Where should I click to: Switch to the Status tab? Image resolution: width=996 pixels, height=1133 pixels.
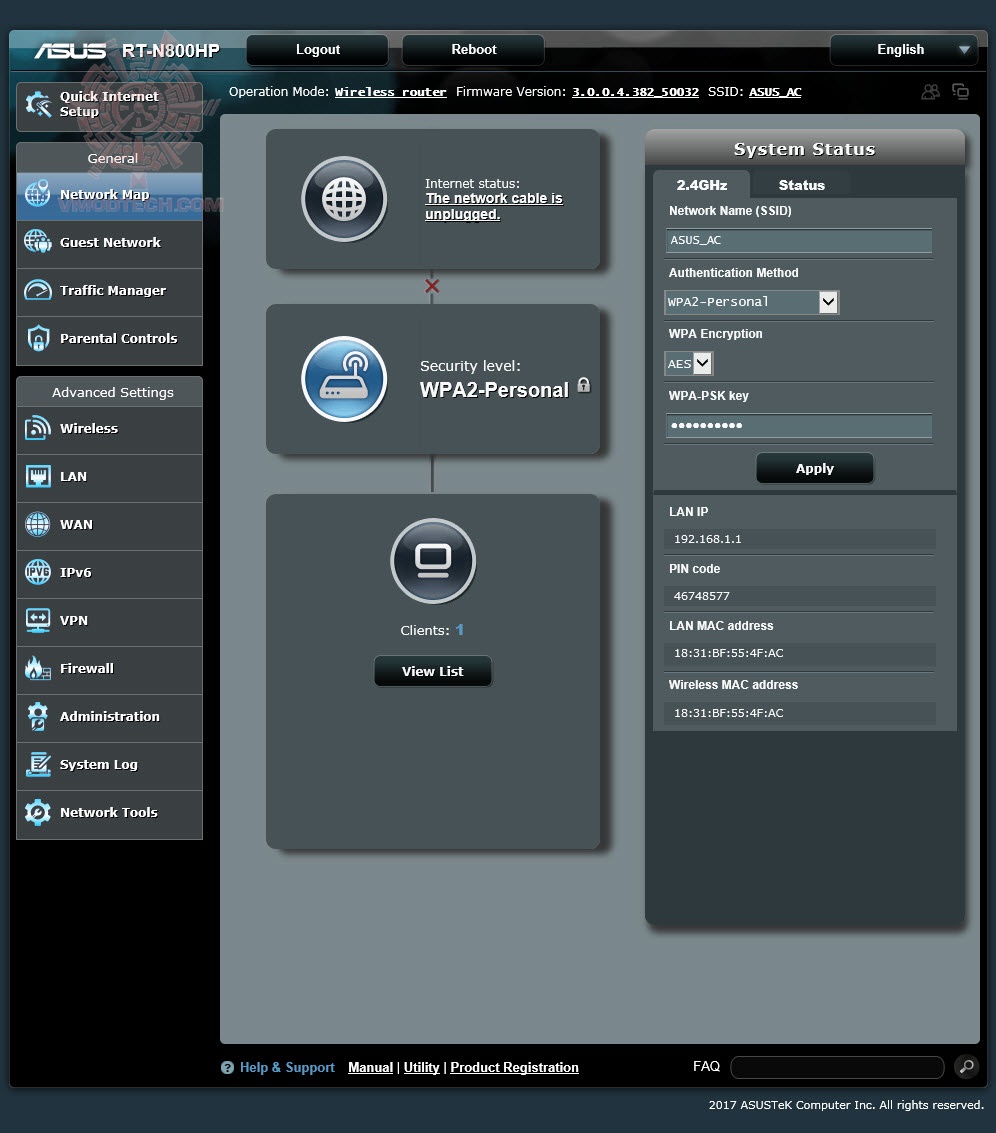click(802, 185)
